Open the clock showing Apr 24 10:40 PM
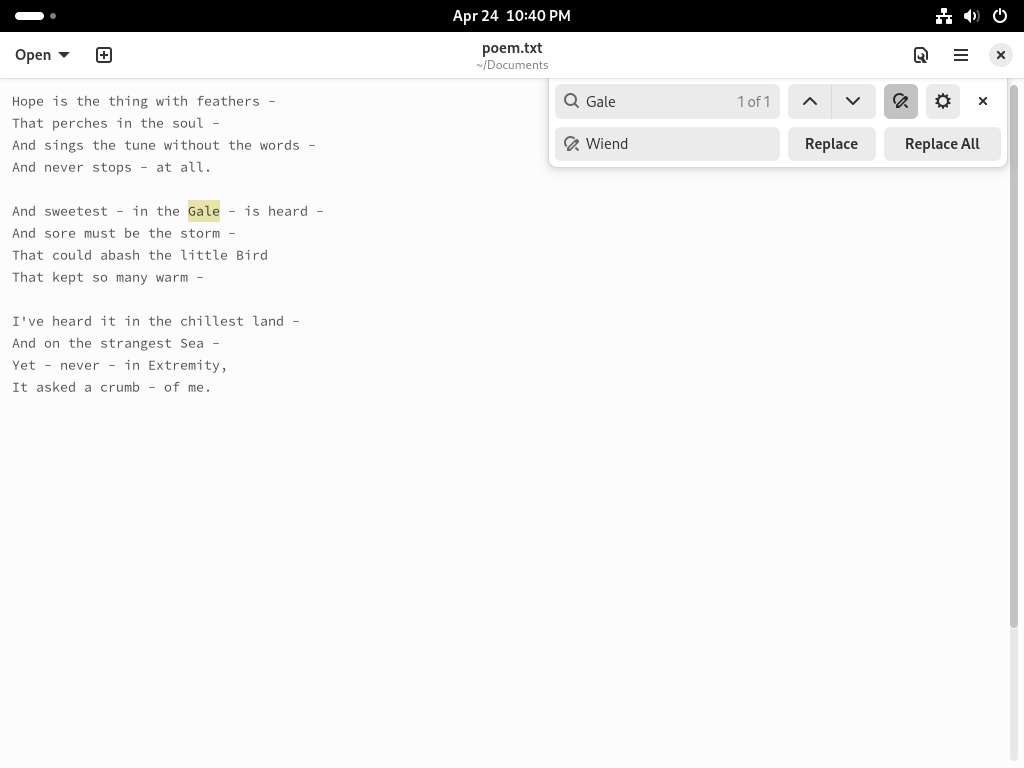The image size is (1024, 768). click(512, 16)
